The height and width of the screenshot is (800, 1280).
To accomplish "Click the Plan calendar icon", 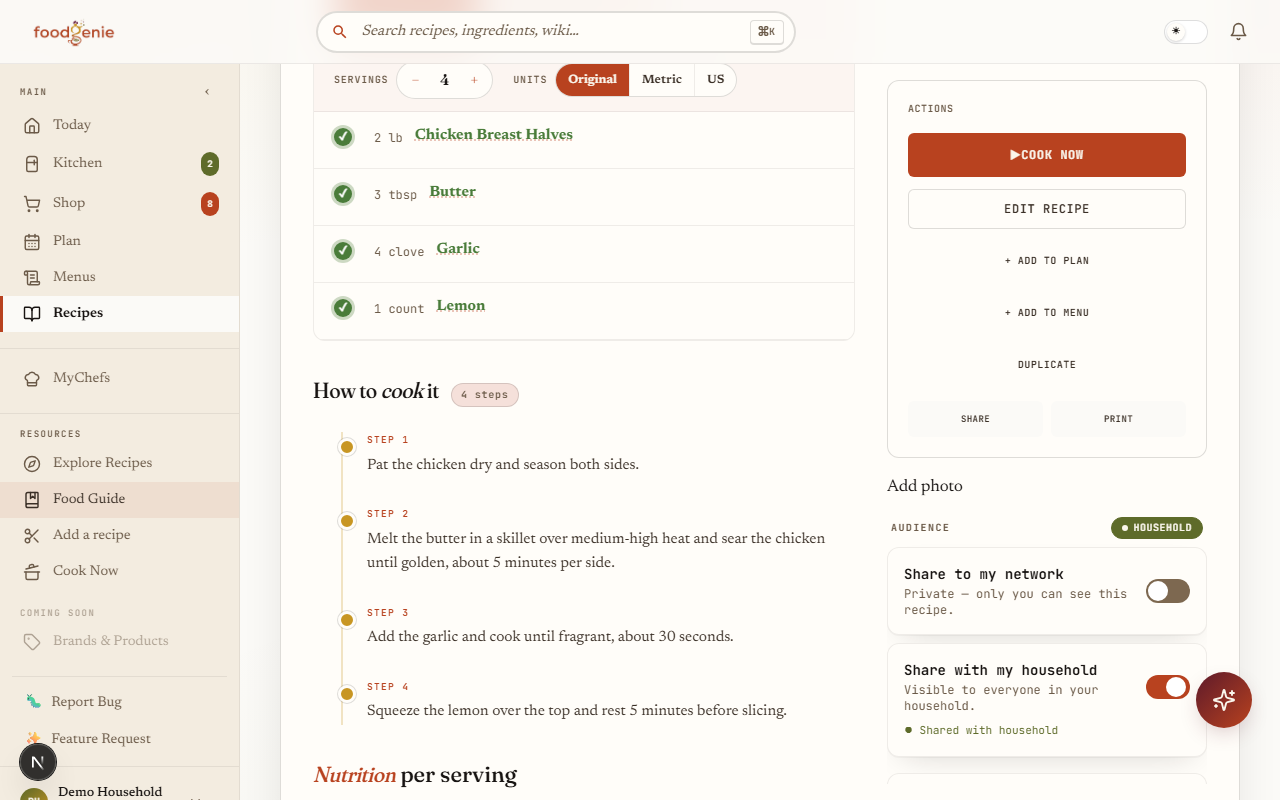I will pyautogui.click(x=32, y=241).
